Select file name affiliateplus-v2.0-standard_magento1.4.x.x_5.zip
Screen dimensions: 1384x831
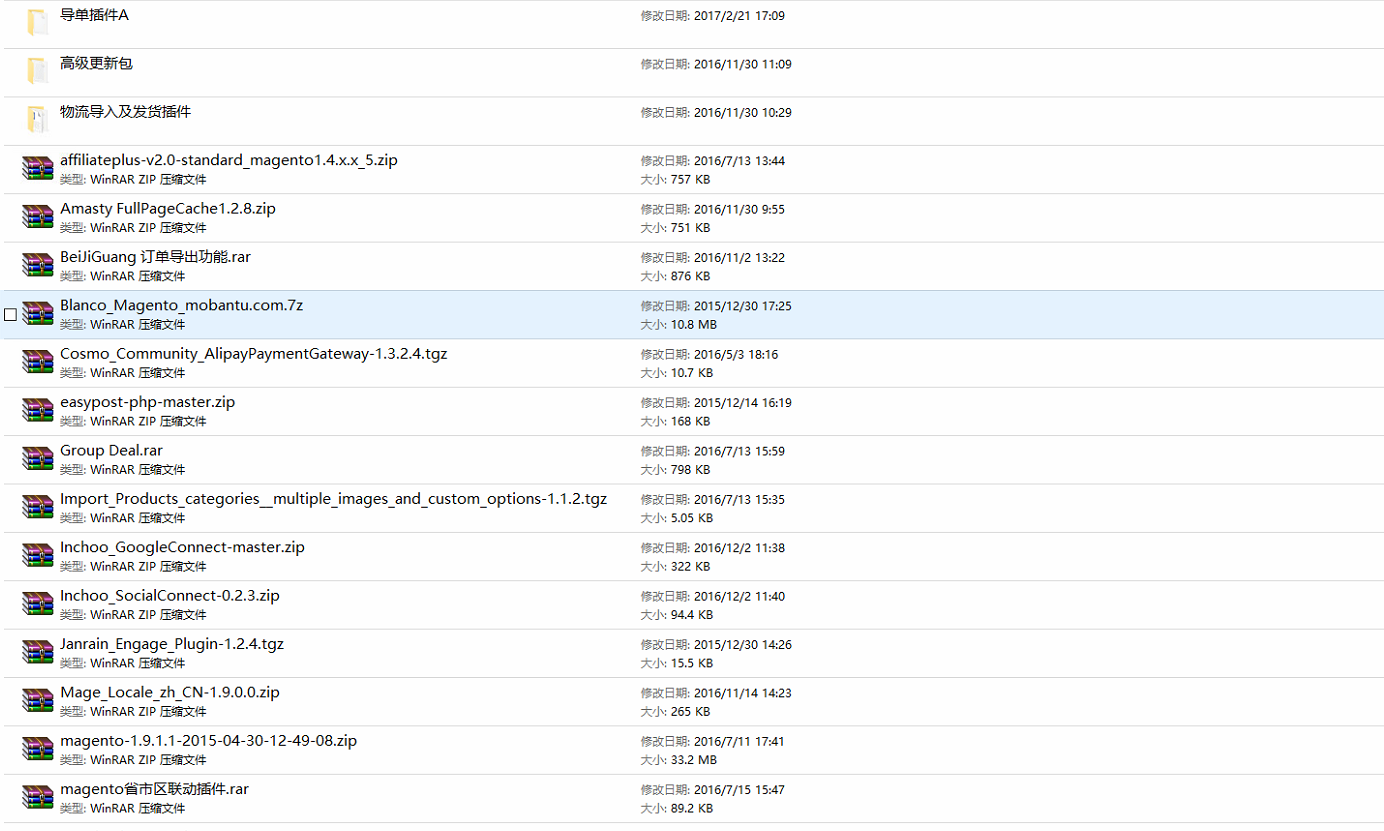click(229, 160)
